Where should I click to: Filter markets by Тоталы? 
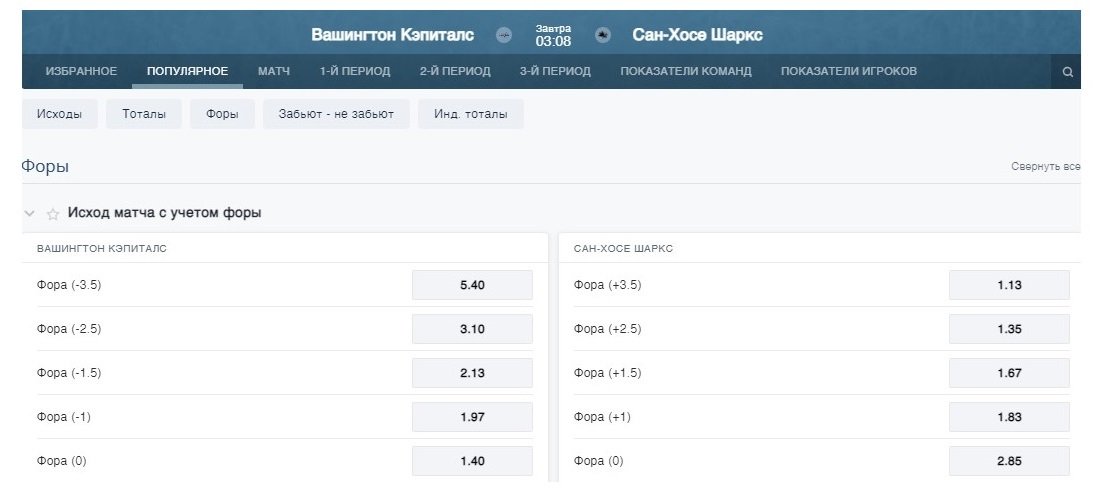(144, 114)
